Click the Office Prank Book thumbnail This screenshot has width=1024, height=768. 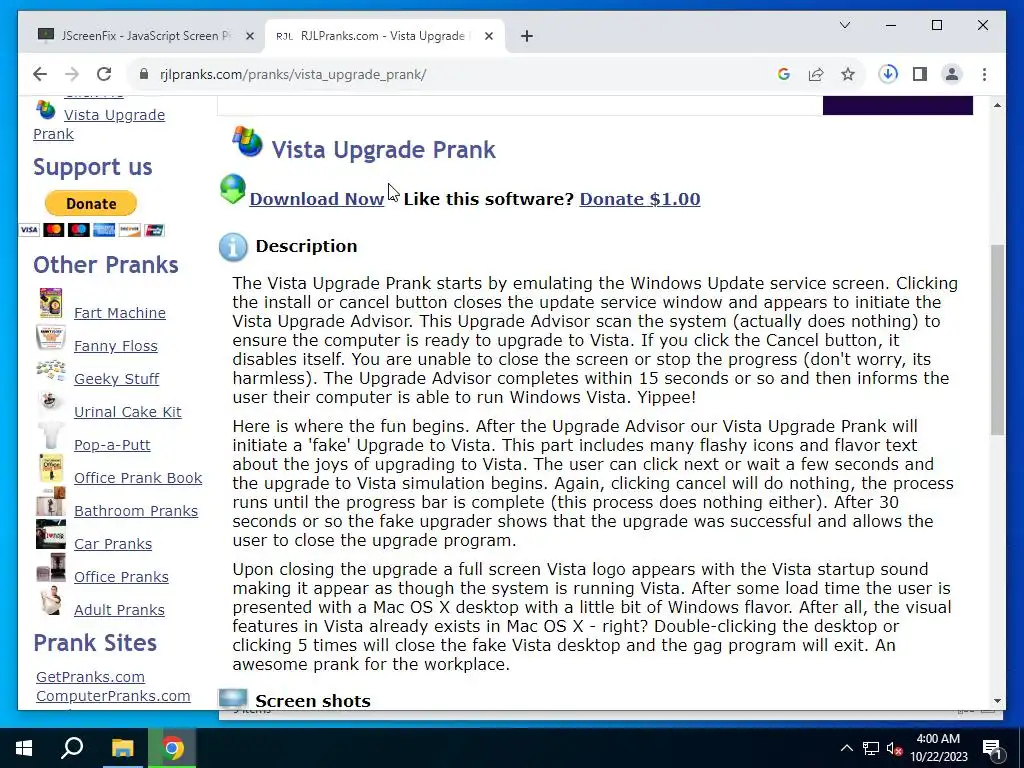(x=51, y=468)
